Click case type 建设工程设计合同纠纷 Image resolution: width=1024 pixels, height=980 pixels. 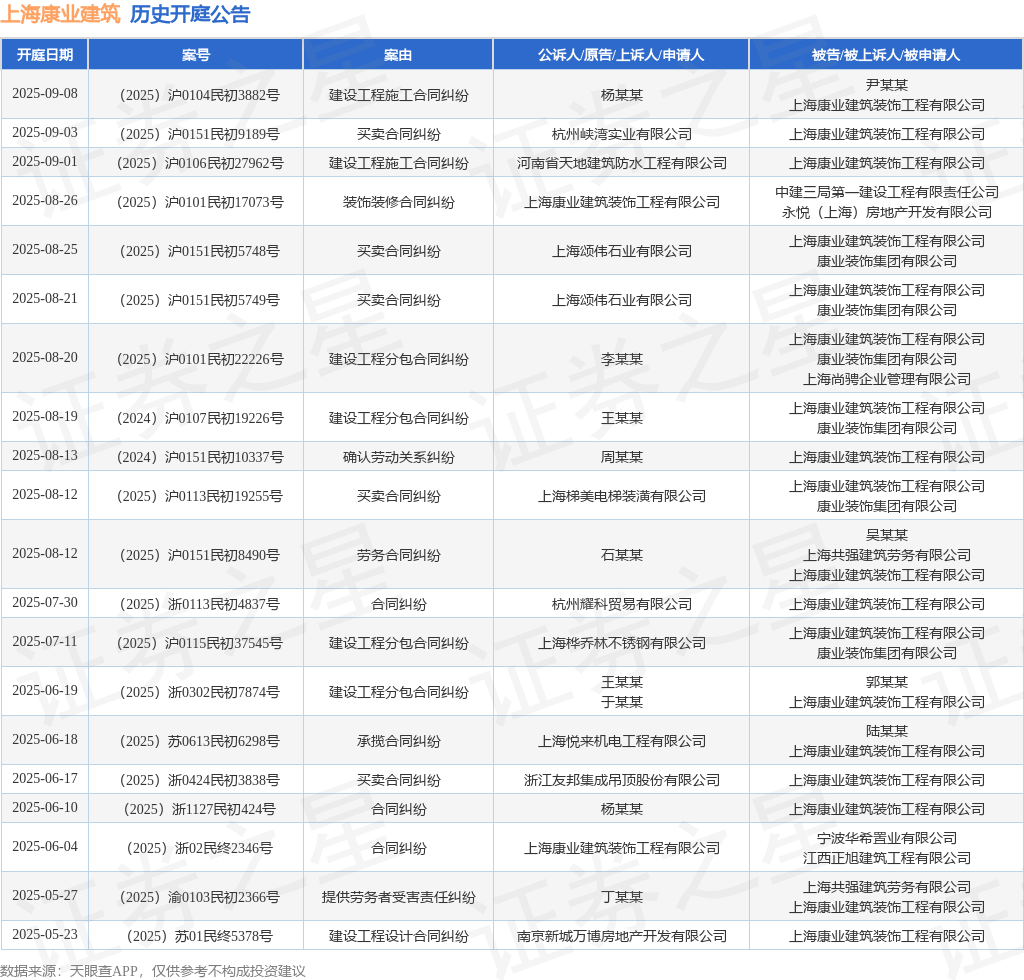(398, 936)
